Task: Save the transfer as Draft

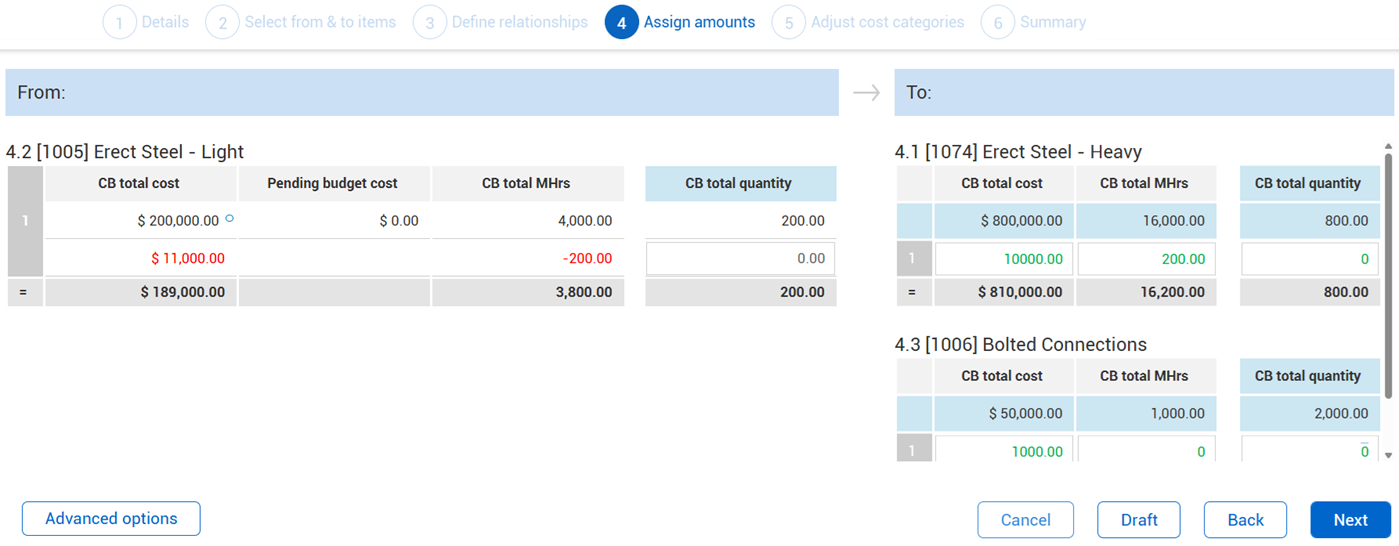Action: [x=1139, y=520]
